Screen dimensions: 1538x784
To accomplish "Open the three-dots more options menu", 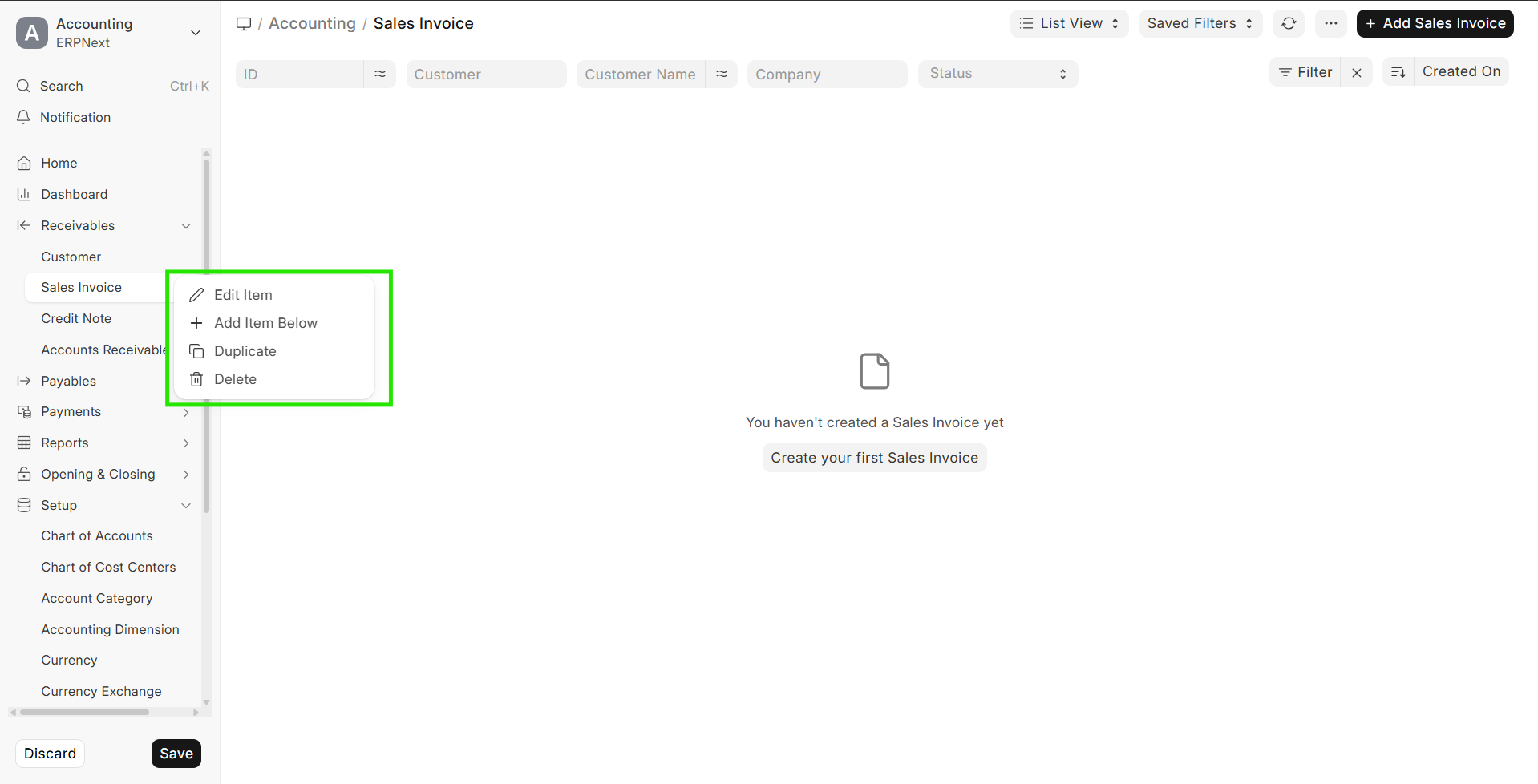I will point(1331,24).
